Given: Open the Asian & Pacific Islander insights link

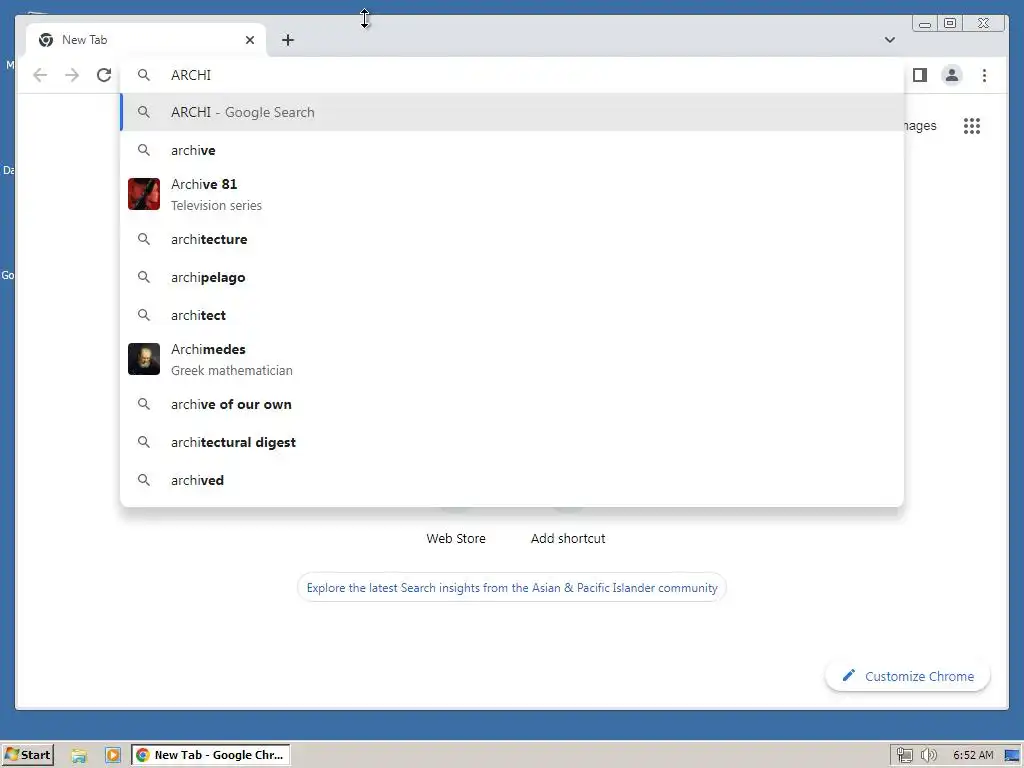Looking at the screenshot, I should point(512,588).
